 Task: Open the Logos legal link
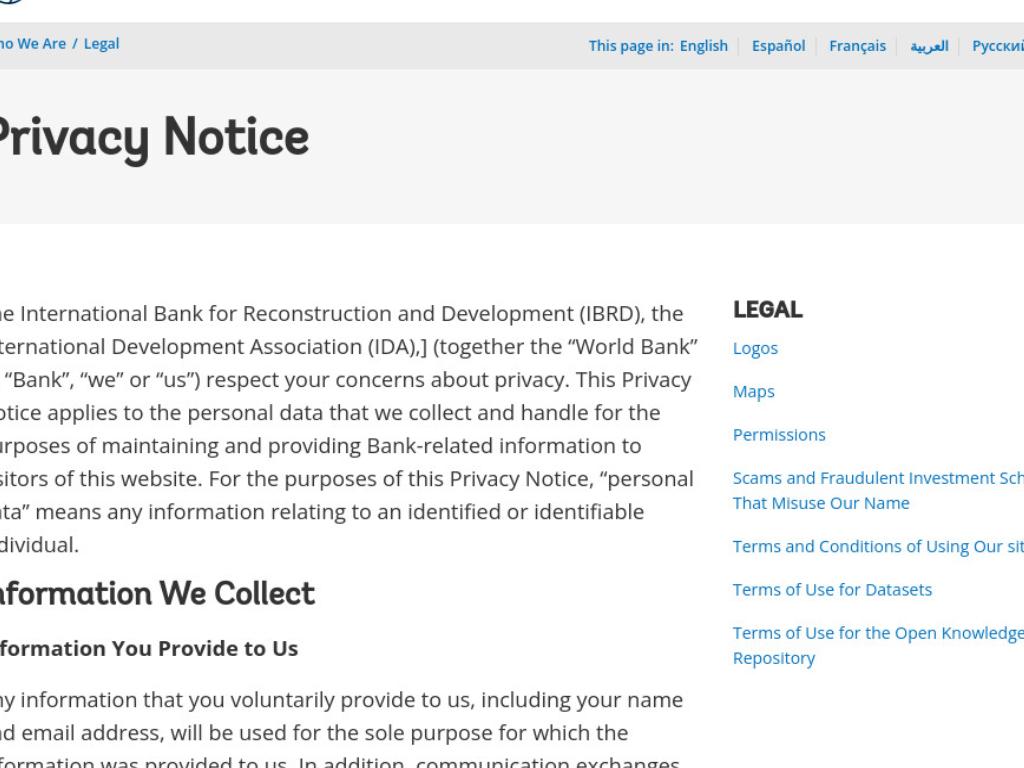(755, 348)
